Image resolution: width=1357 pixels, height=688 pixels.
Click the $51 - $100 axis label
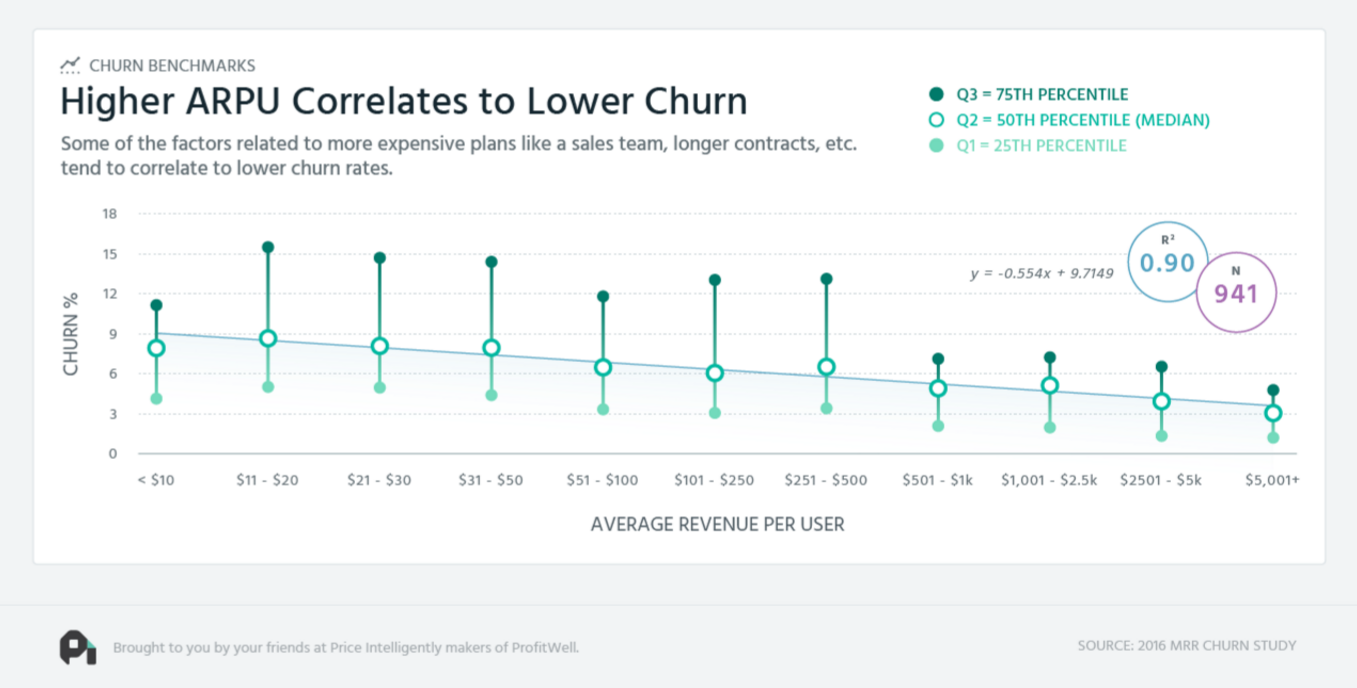[x=602, y=480]
